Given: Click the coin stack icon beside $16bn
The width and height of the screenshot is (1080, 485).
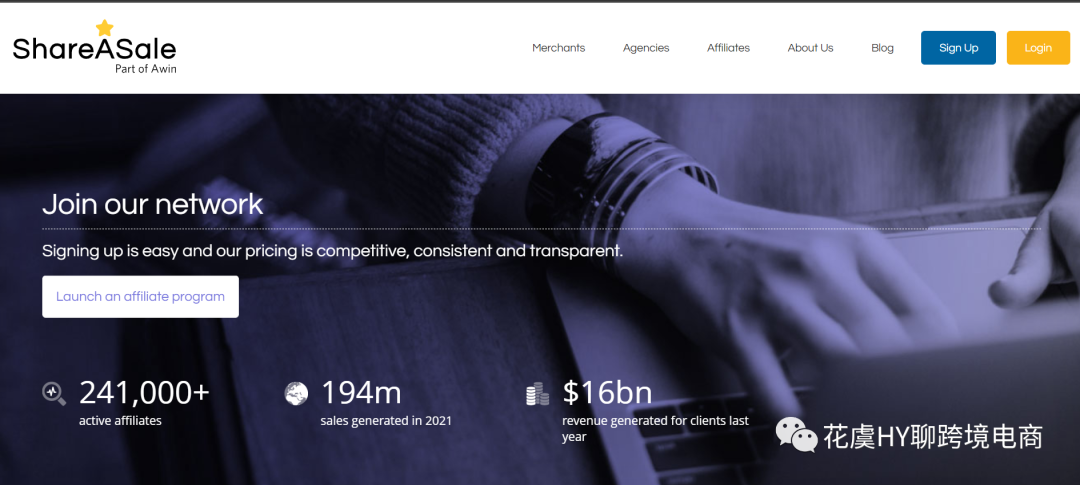Looking at the screenshot, I should click(x=538, y=394).
